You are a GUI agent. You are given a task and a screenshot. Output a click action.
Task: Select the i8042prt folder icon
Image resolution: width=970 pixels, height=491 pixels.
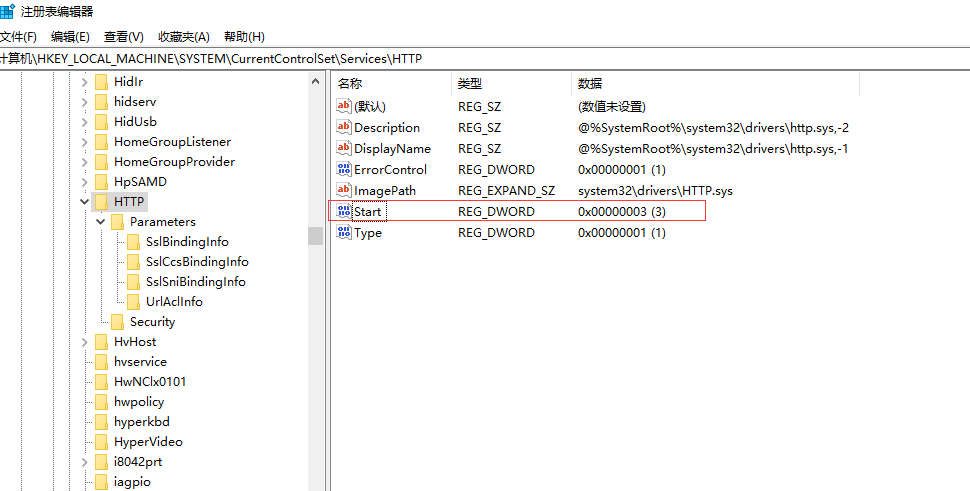tap(101, 462)
